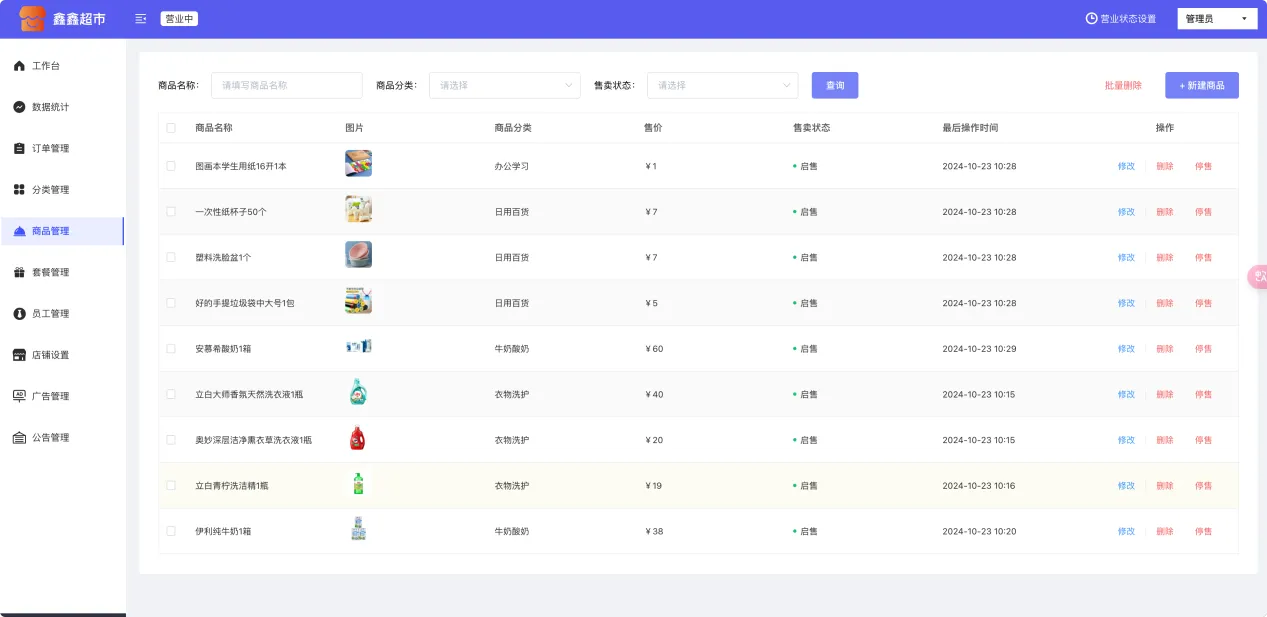Screen dimensions: 1267x617
Task: Open 员工管理 info icon
Action: (x=19, y=314)
